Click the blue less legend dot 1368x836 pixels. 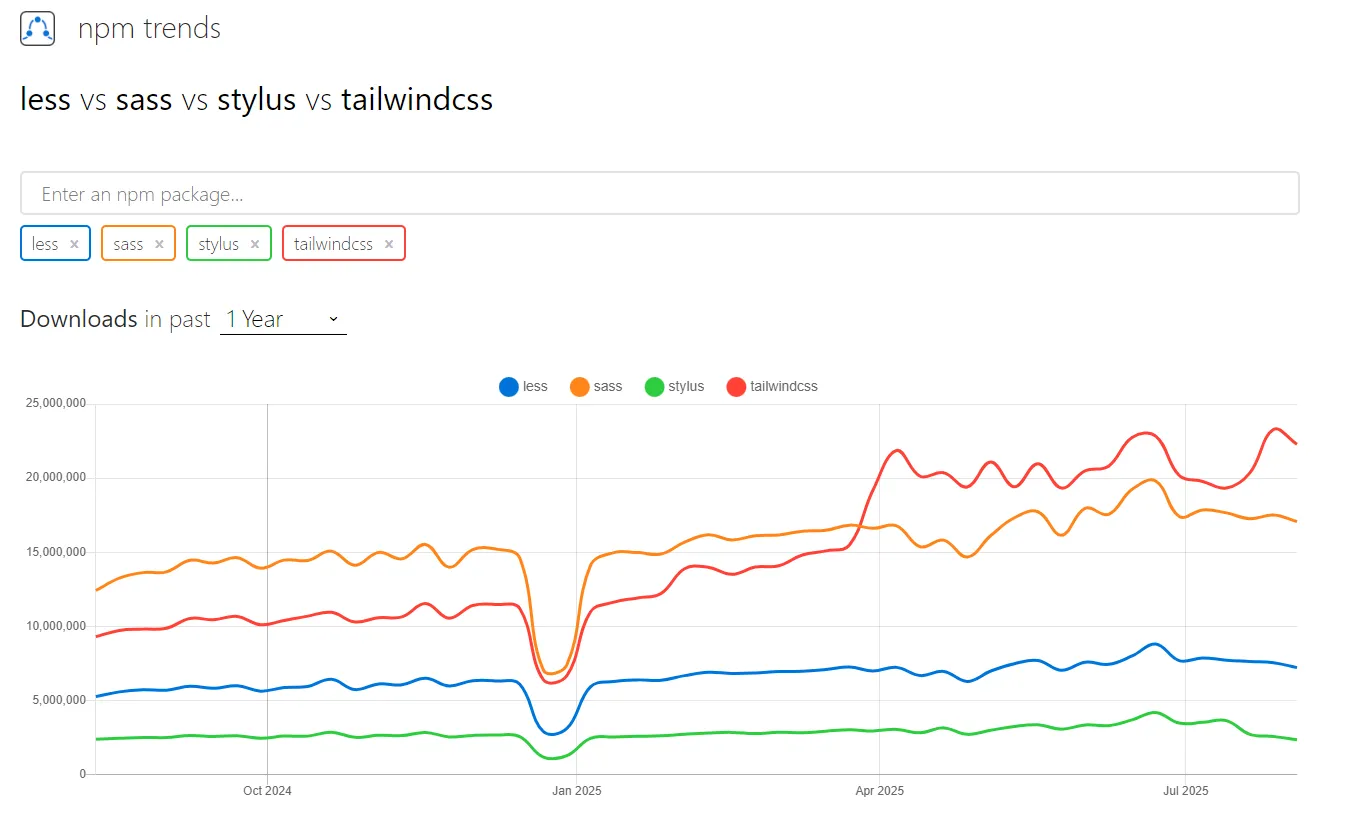[x=510, y=386]
